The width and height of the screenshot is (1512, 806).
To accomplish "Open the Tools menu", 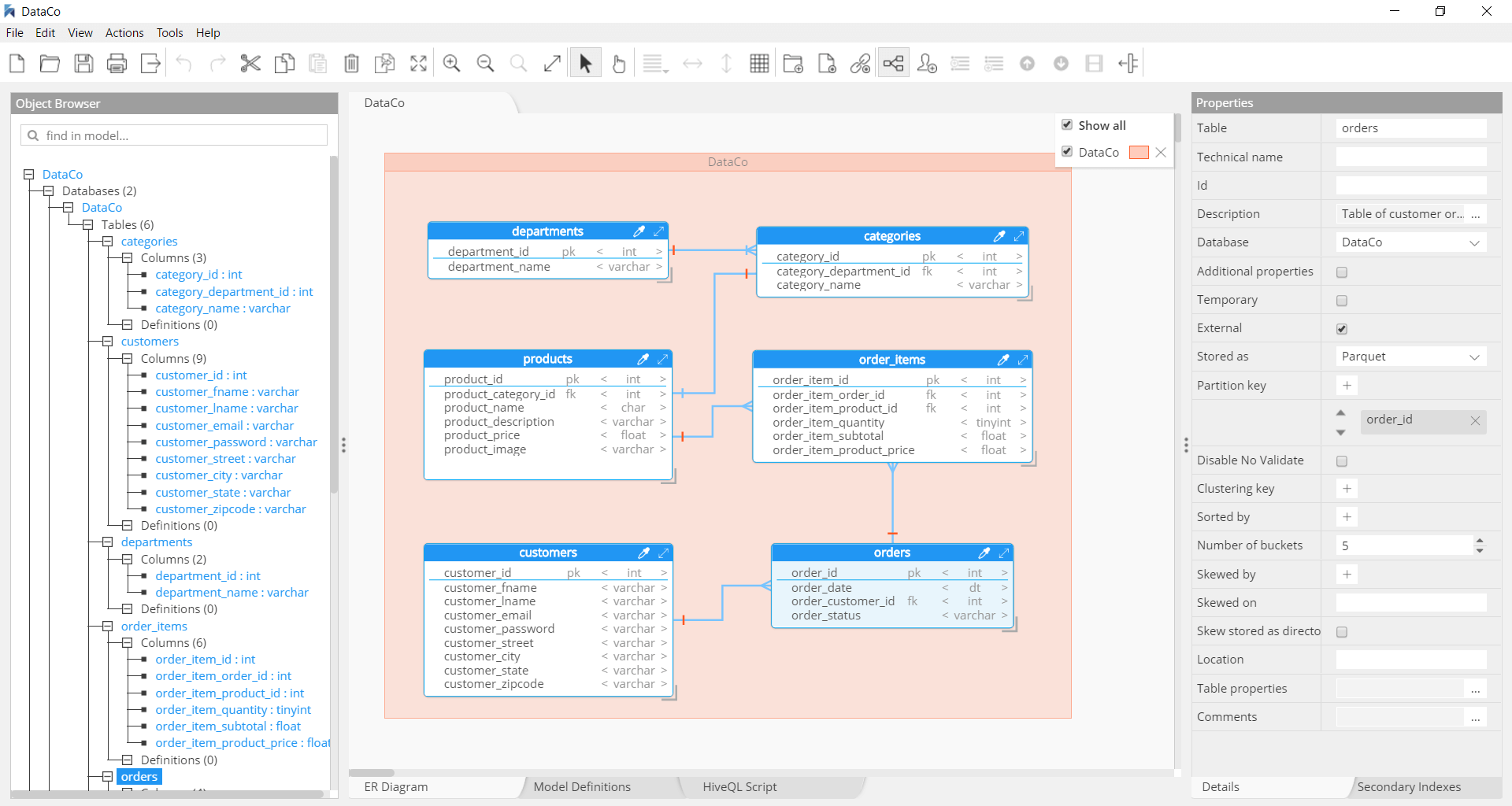I will 169,33.
